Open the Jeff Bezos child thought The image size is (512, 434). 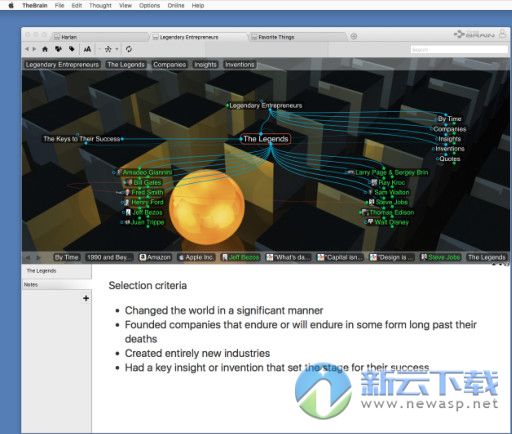click(x=147, y=212)
